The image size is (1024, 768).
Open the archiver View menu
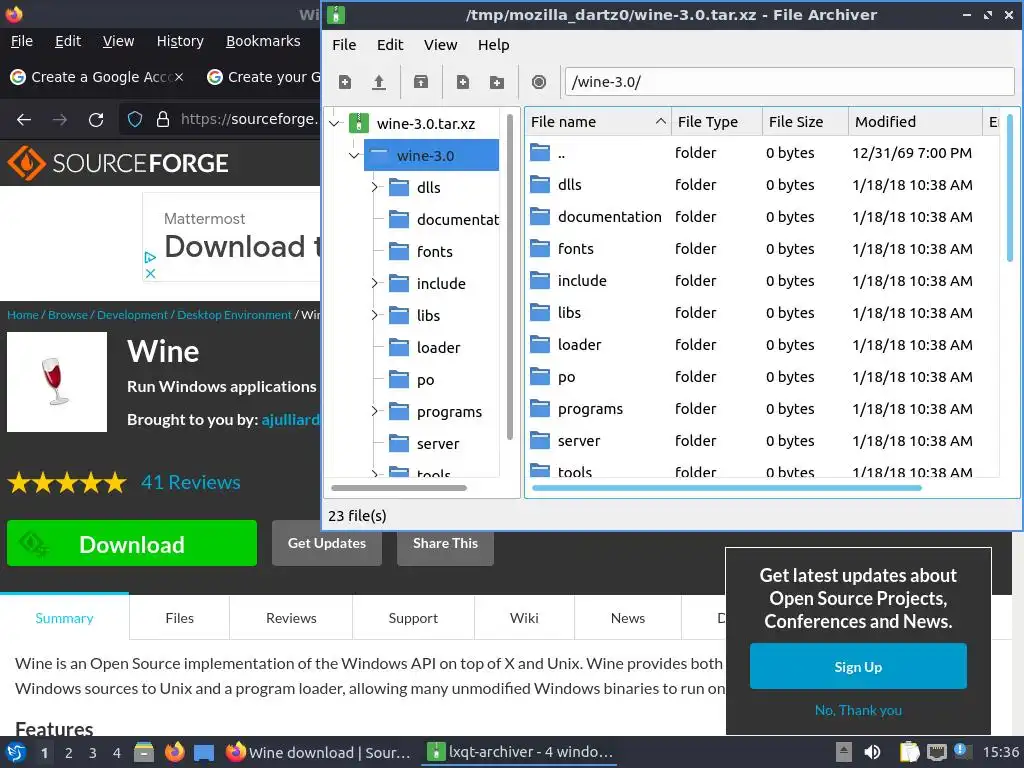(440, 45)
